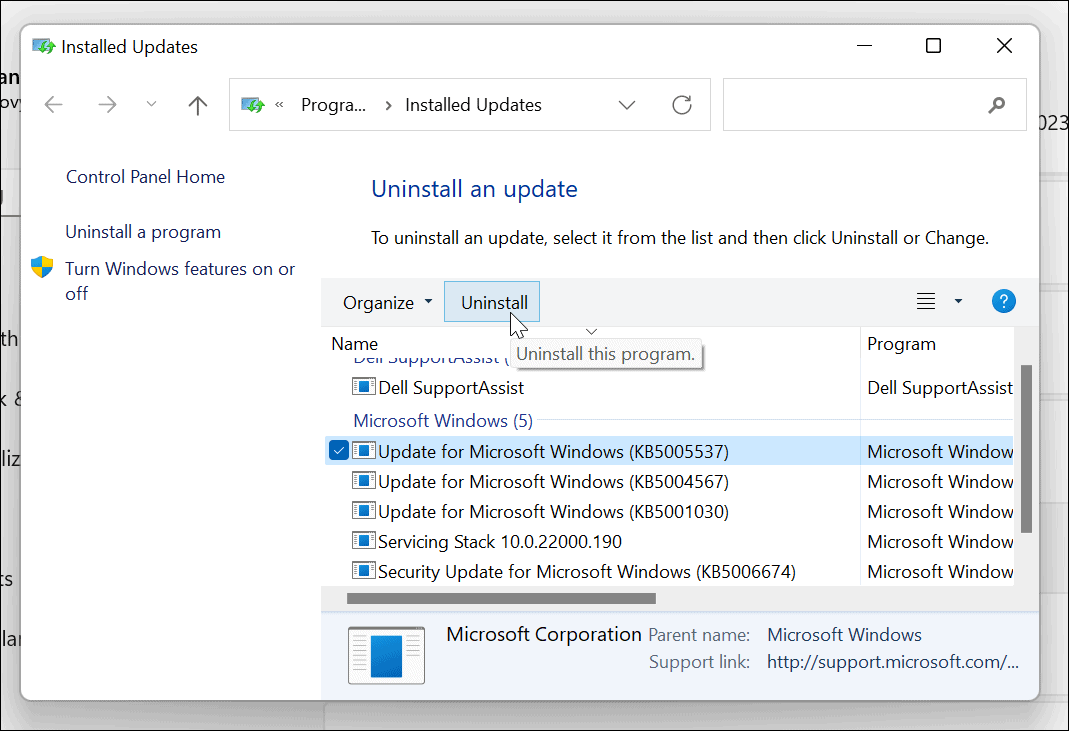The width and height of the screenshot is (1069, 731).
Task: Click the search magnifier icon
Action: point(997,104)
